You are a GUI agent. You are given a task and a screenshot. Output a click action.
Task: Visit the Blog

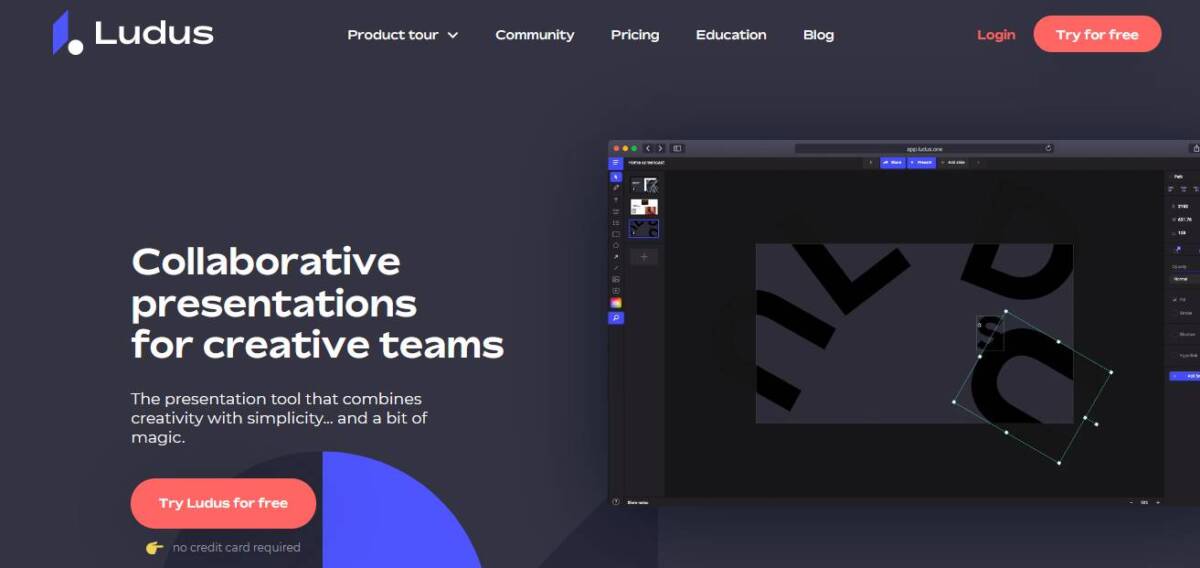(818, 35)
